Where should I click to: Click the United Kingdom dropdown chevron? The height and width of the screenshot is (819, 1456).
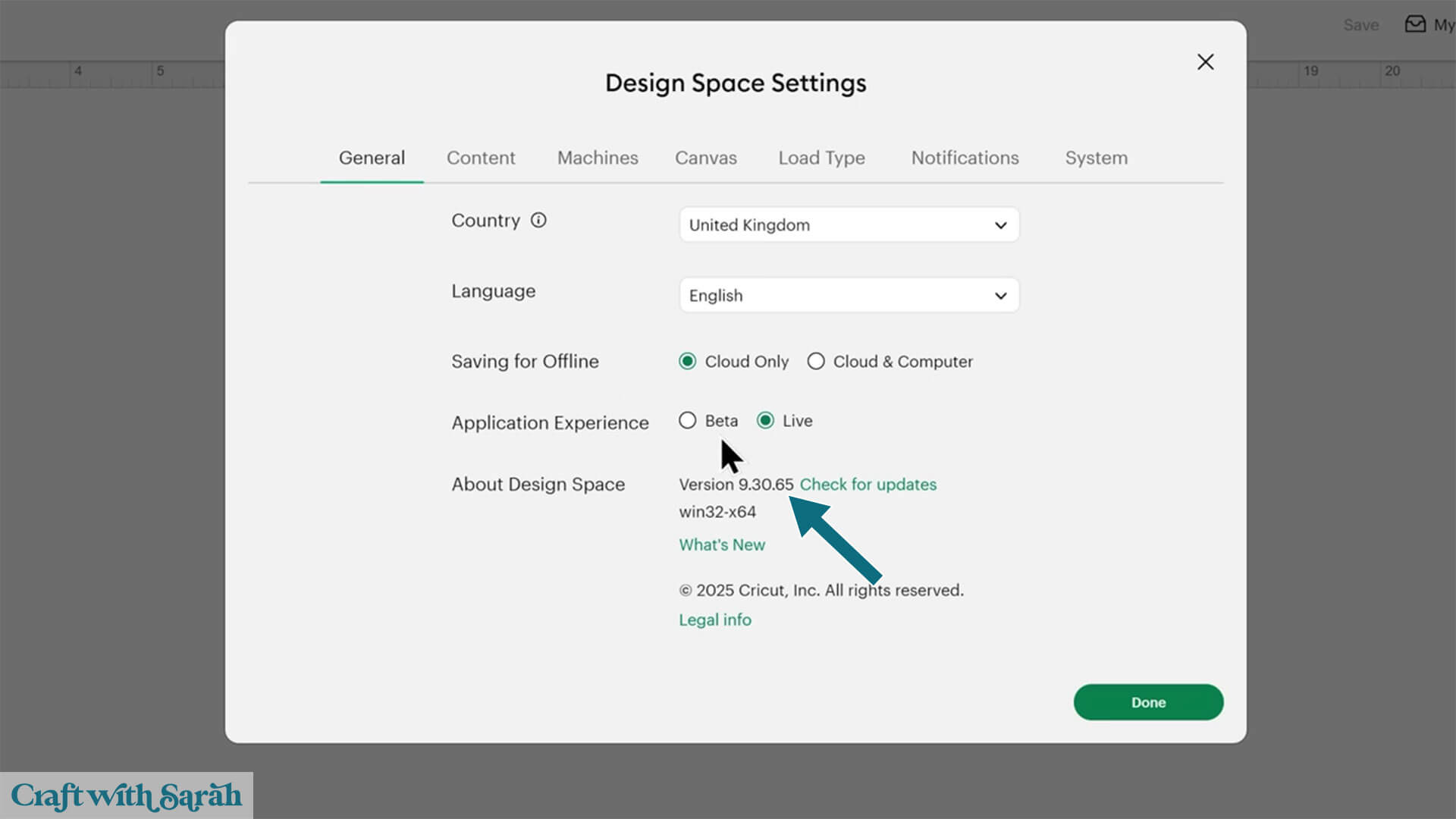point(1000,225)
